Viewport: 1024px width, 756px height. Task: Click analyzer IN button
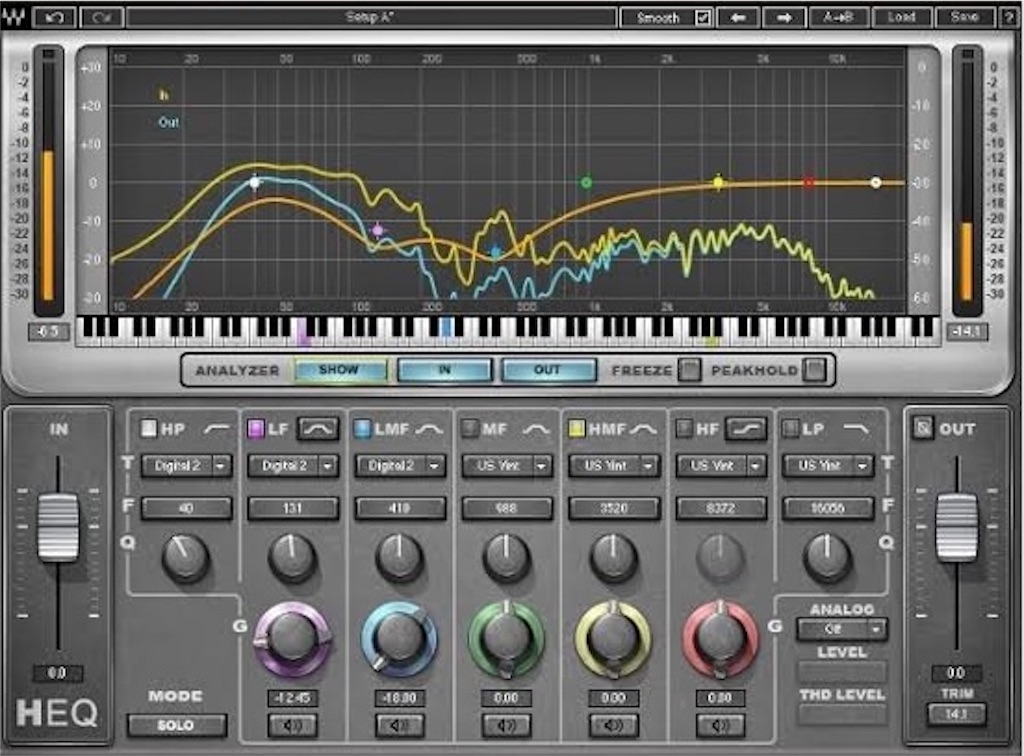click(x=444, y=370)
